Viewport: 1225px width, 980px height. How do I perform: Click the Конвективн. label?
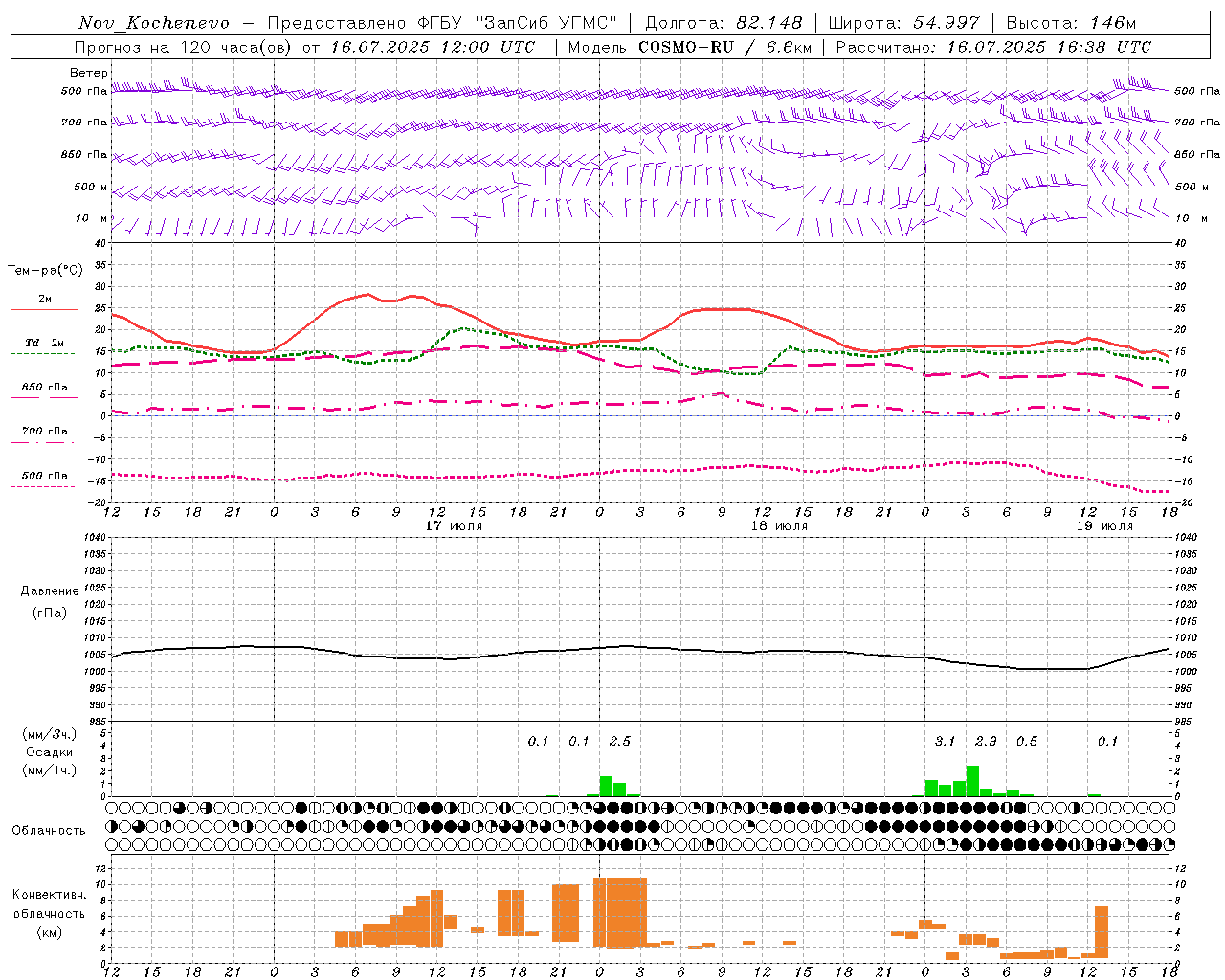50,895
